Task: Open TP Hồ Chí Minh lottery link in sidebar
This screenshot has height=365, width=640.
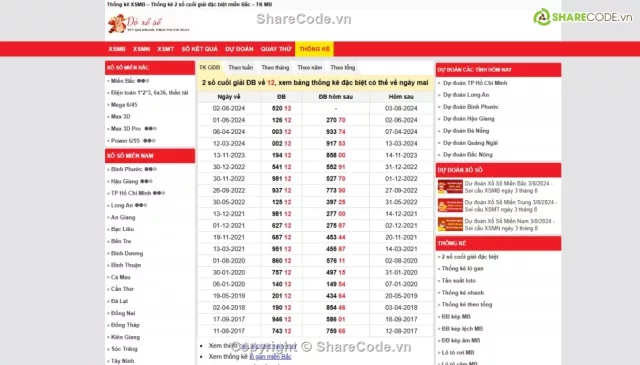Action: pyautogui.click(x=131, y=193)
